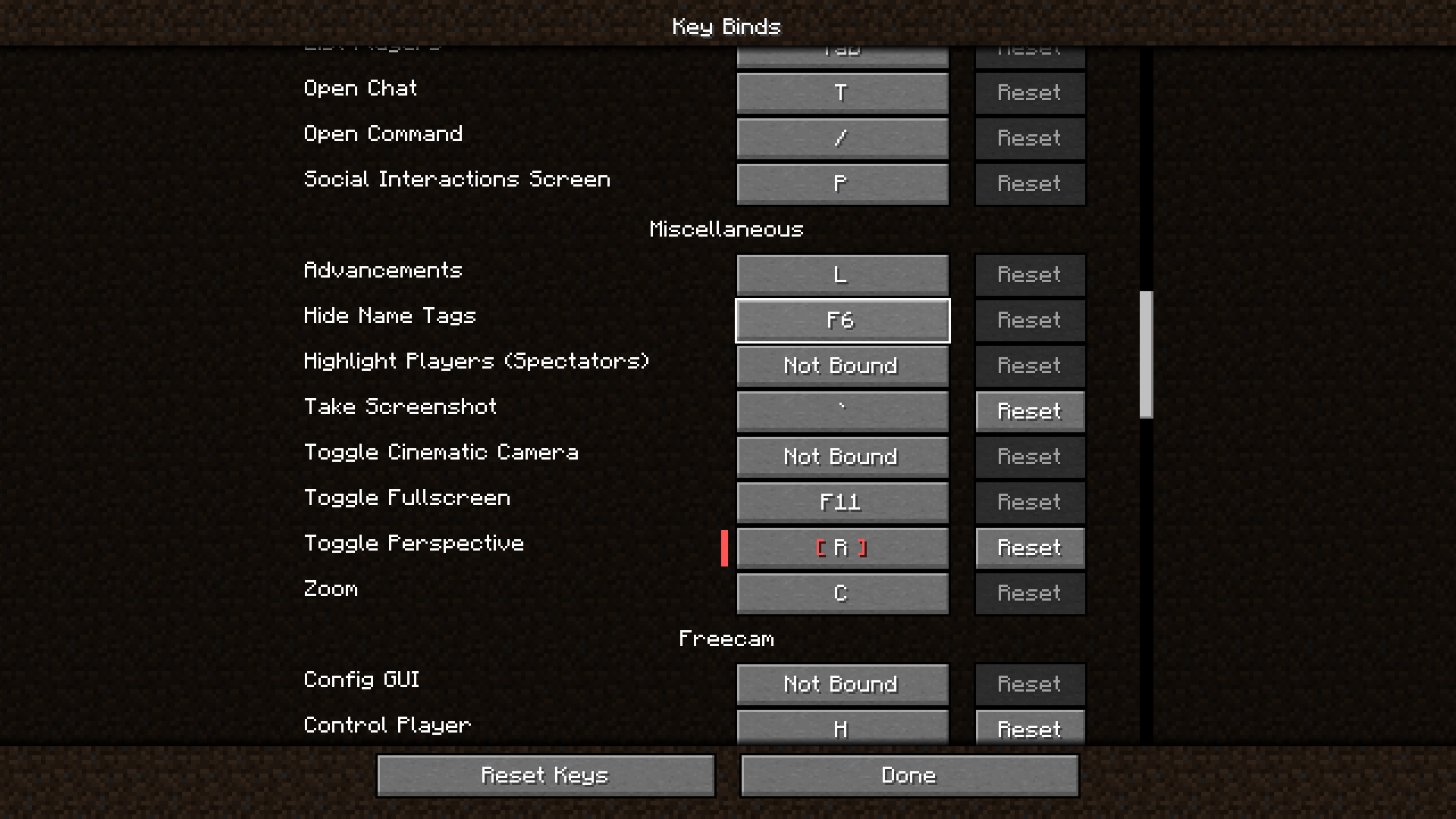Click Reset button for Hide Name Tags
The height and width of the screenshot is (819, 1456).
coord(1029,320)
